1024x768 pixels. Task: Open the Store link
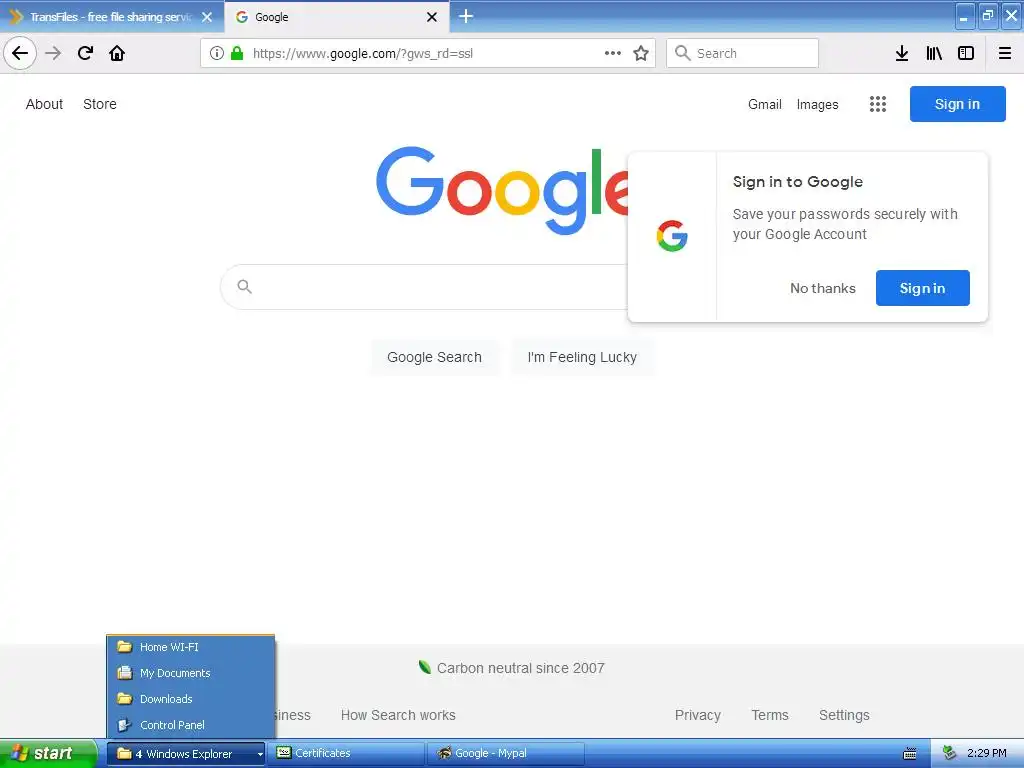(x=100, y=104)
